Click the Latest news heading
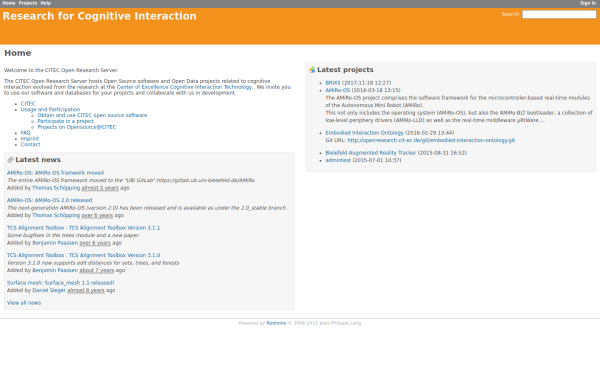Screen dimensions: 600x375 (x=38, y=160)
